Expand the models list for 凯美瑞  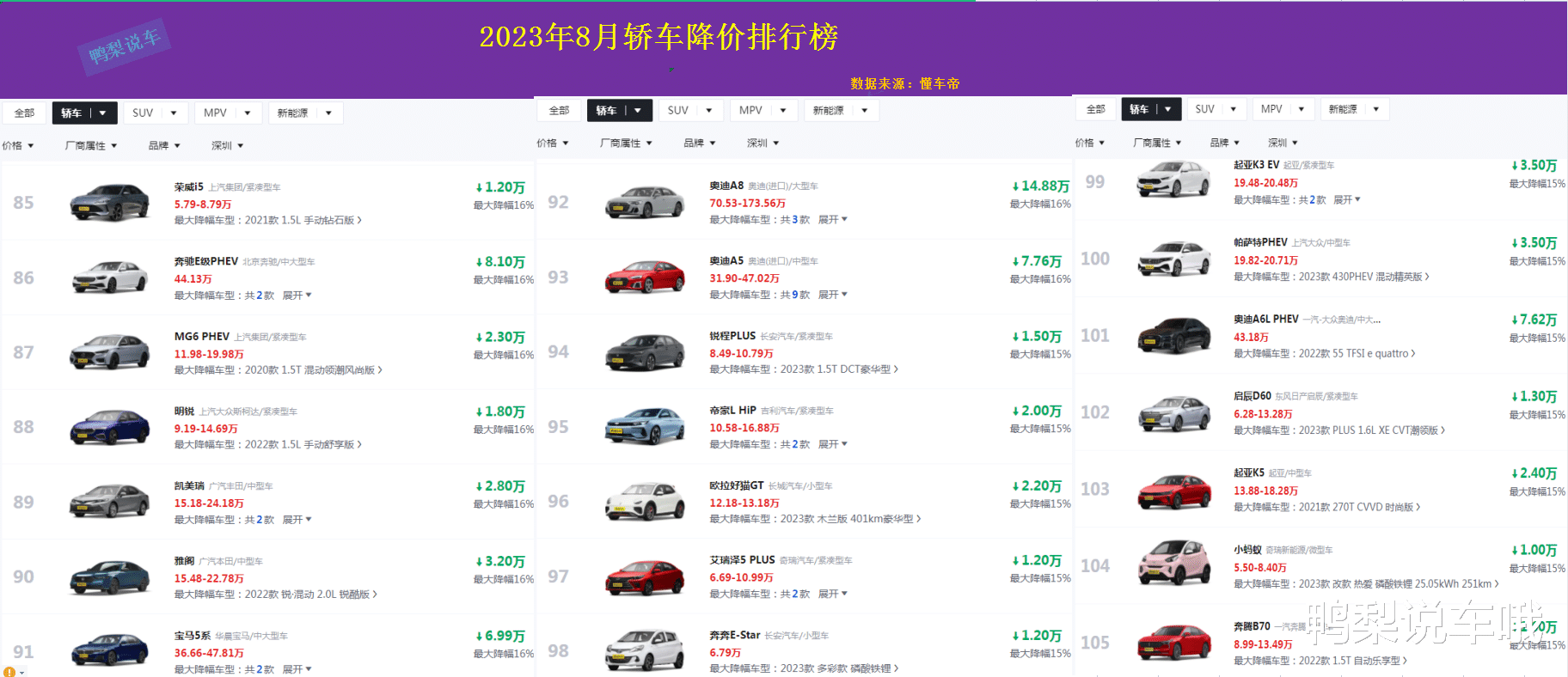click(297, 520)
